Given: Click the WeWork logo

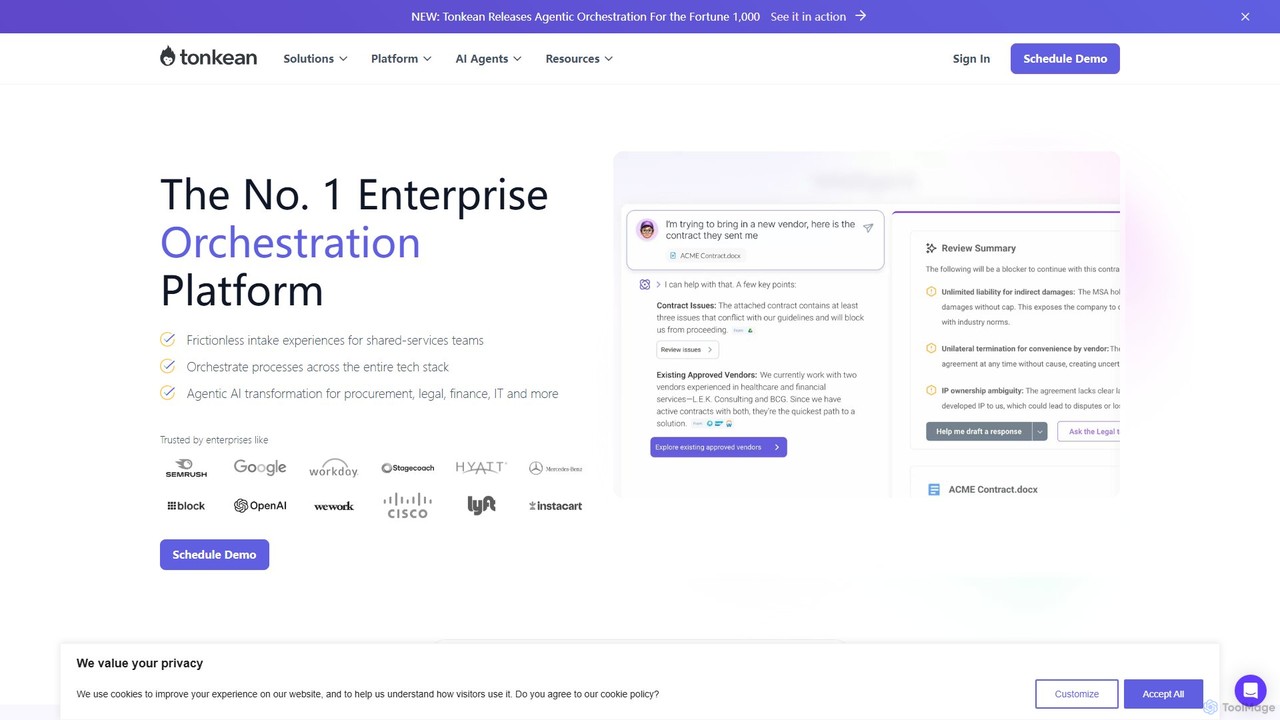Looking at the screenshot, I should pyautogui.click(x=334, y=506).
